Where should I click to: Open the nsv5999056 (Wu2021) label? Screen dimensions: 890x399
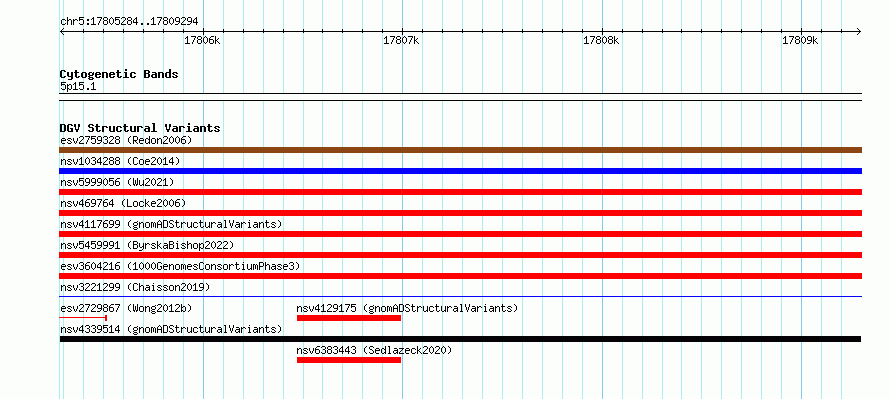(117, 182)
